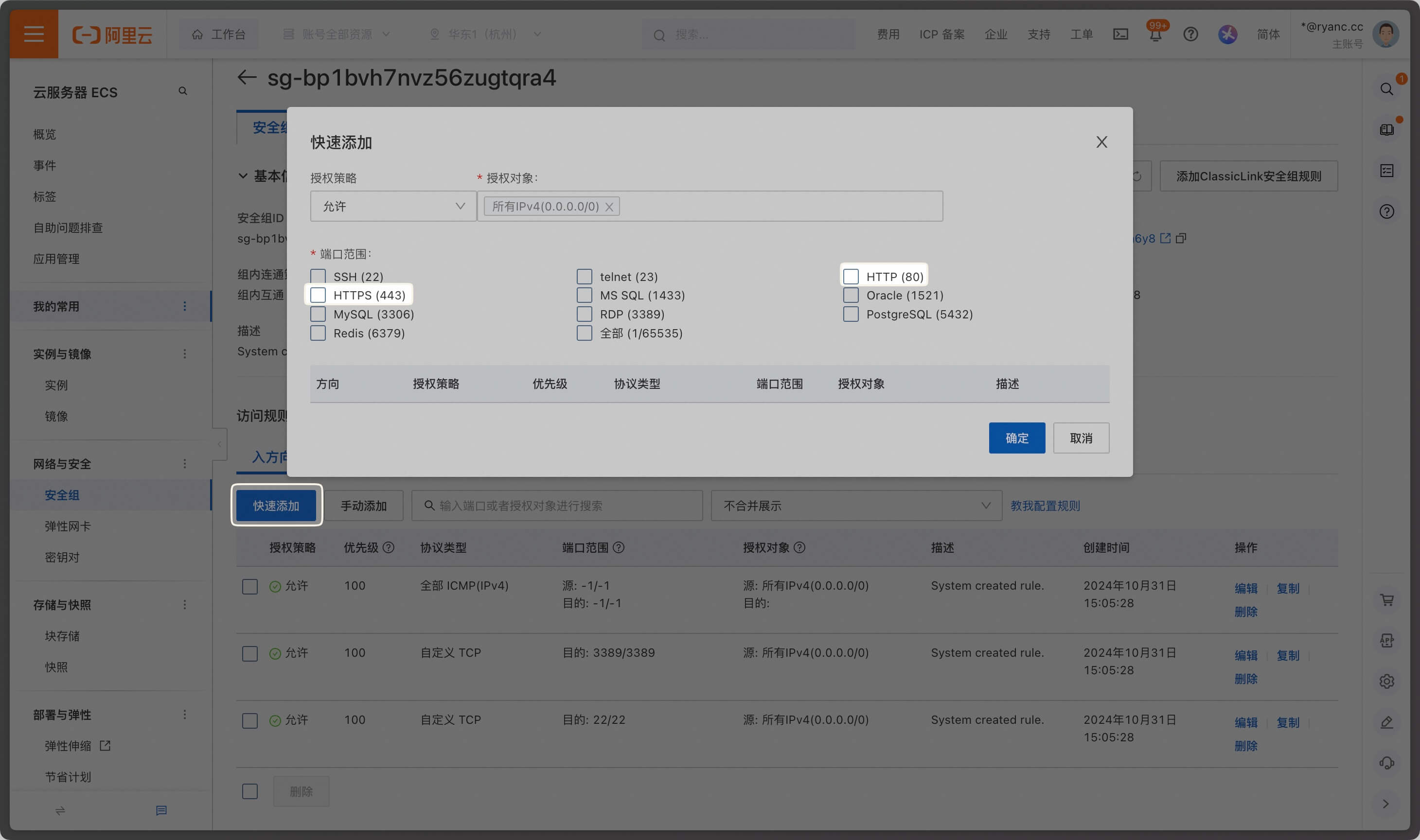Open the help question mark icon in top bar
The width and height of the screenshot is (1420, 840).
pyautogui.click(x=1190, y=35)
